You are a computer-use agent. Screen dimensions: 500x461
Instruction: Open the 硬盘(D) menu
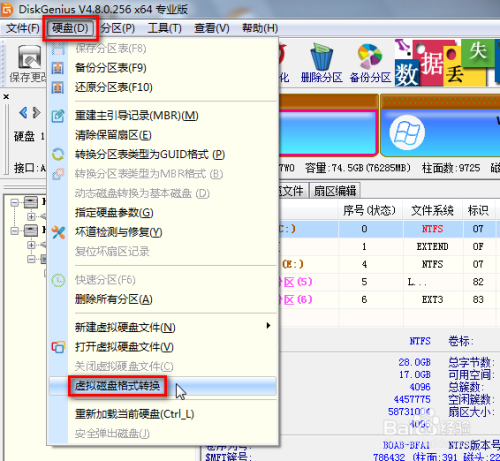pyautogui.click(x=70, y=28)
